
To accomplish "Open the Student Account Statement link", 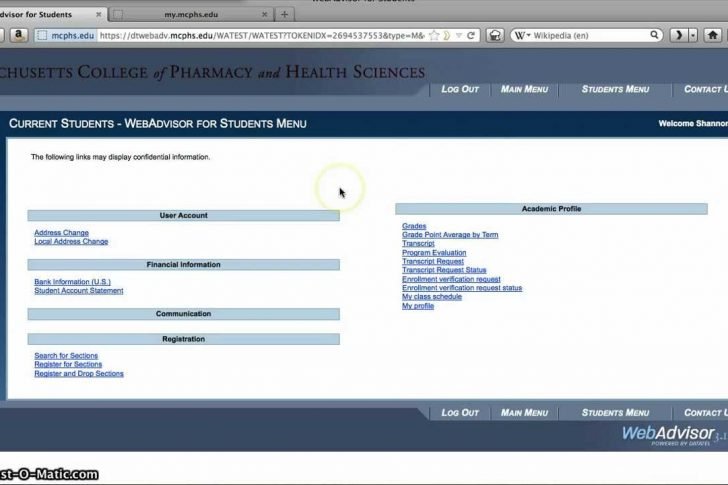I will coord(79,291).
